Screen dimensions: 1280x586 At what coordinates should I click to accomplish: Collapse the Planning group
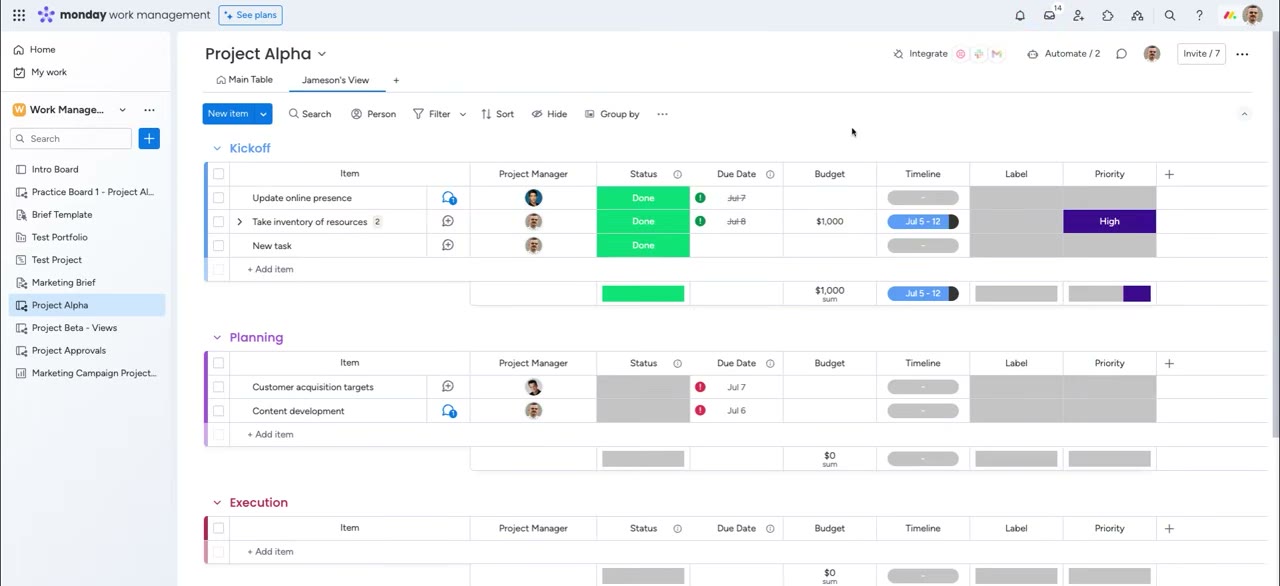[x=217, y=337]
